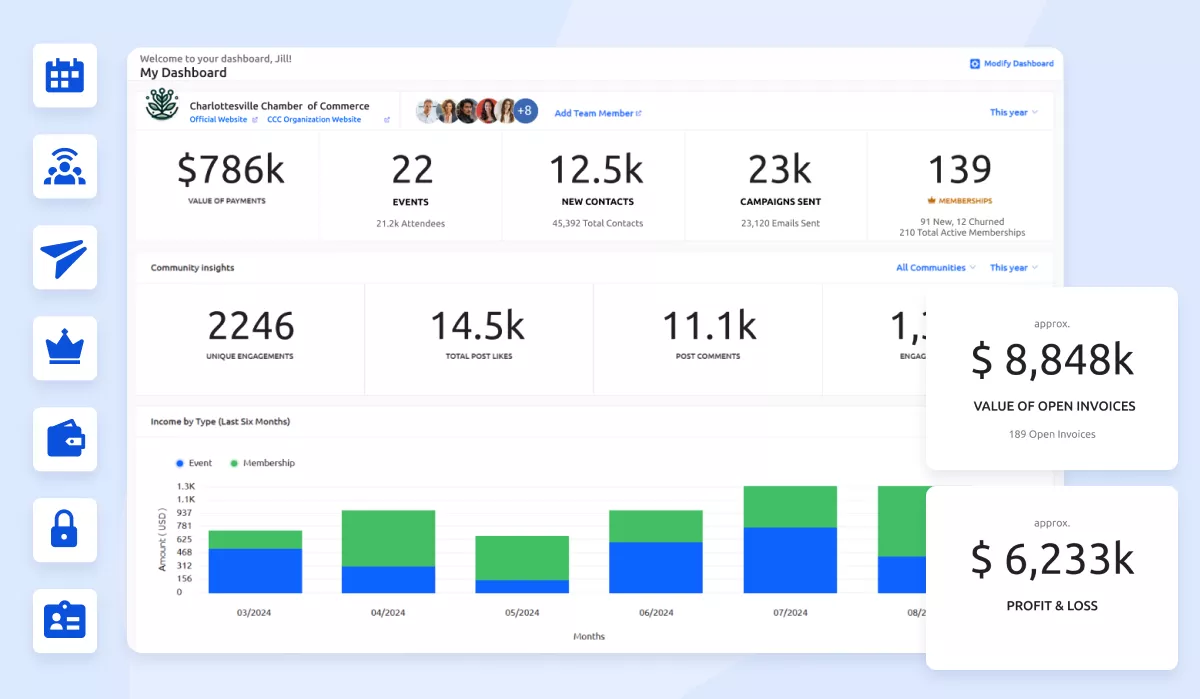Click the +8 team member avatar badge

point(524,111)
